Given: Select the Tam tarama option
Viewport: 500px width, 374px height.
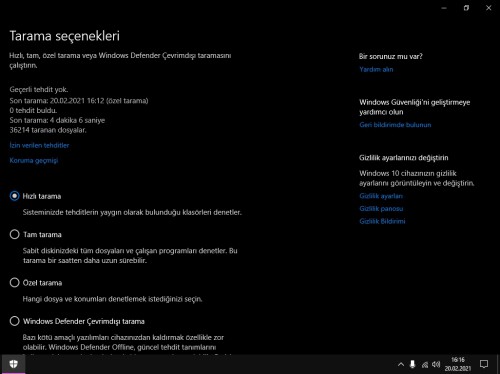Looking at the screenshot, I should click(x=14, y=234).
